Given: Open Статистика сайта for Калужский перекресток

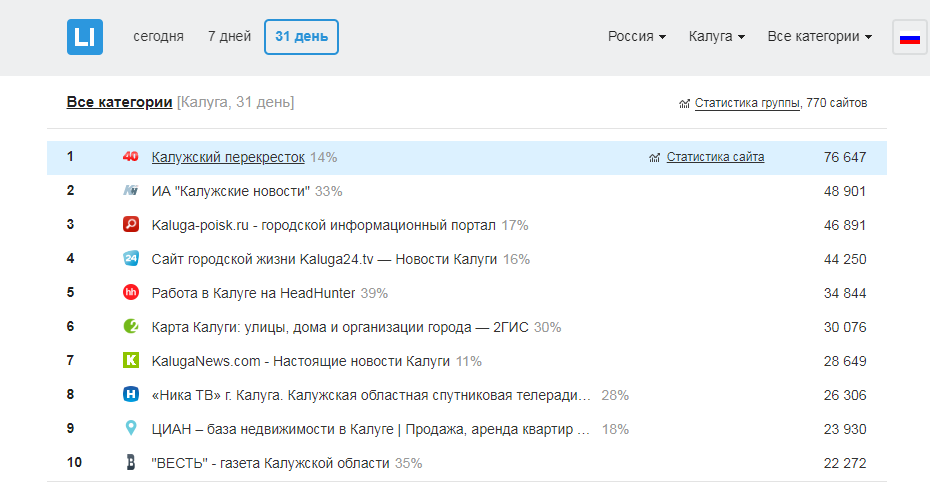Looking at the screenshot, I should coord(715,157).
